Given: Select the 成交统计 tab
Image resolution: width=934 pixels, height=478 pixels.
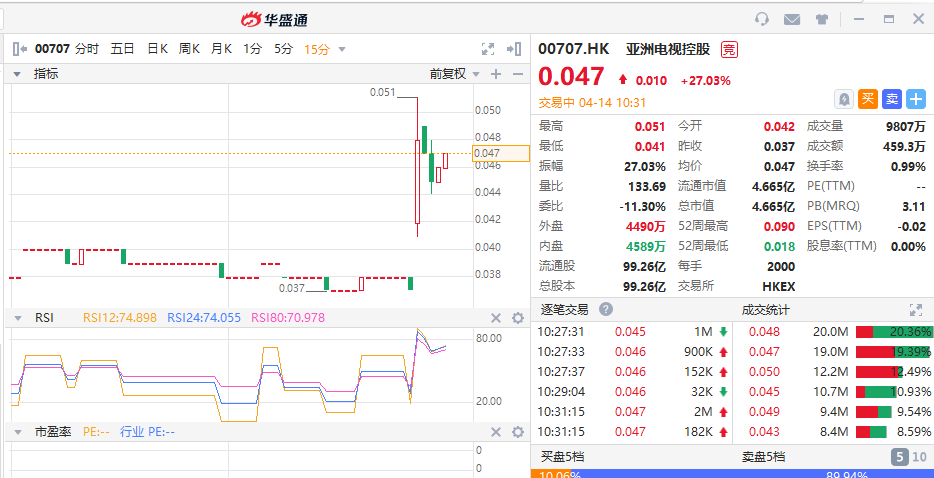Looking at the screenshot, I should pyautogui.click(x=765, y=309).
